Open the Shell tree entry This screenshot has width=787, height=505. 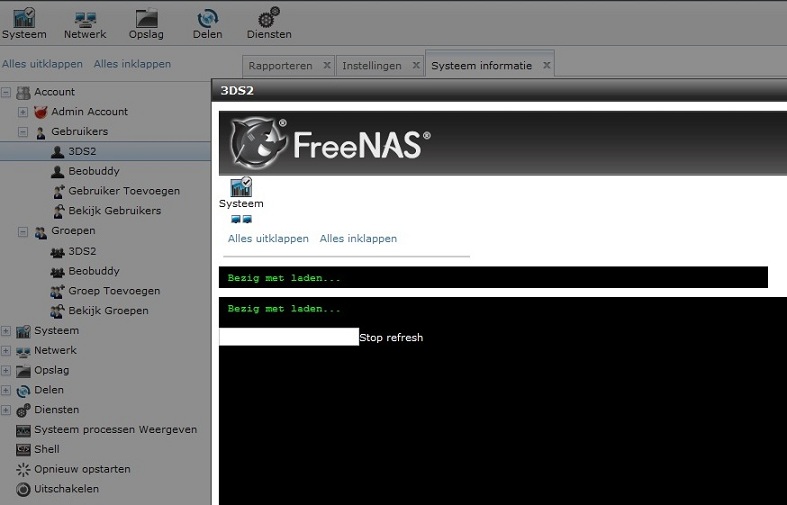(x=47, y=450)
